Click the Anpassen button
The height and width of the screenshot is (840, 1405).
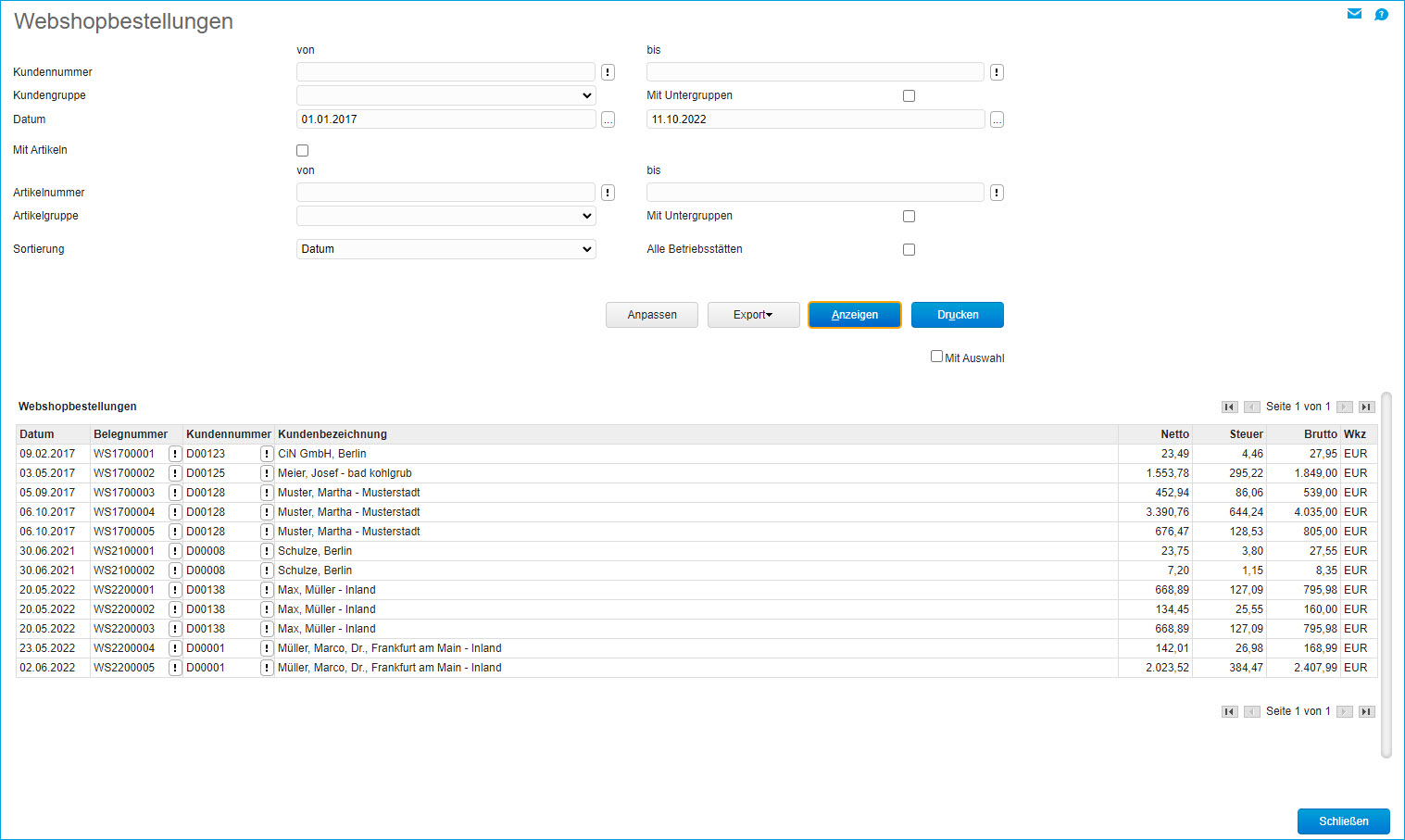tap(652, 315)
